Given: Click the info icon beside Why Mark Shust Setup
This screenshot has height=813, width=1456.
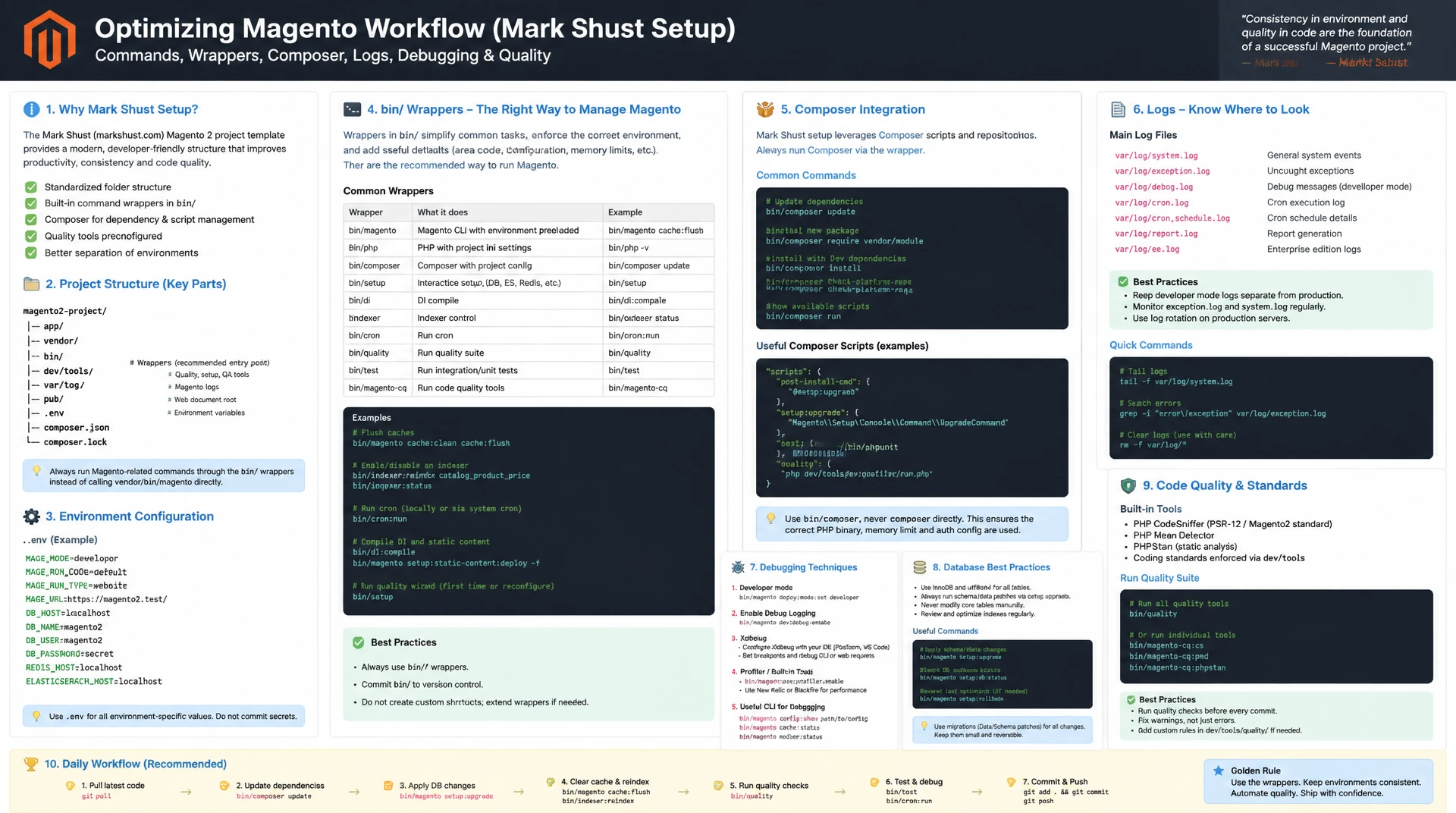Looking at the screenshot, I should coord(31,109).
